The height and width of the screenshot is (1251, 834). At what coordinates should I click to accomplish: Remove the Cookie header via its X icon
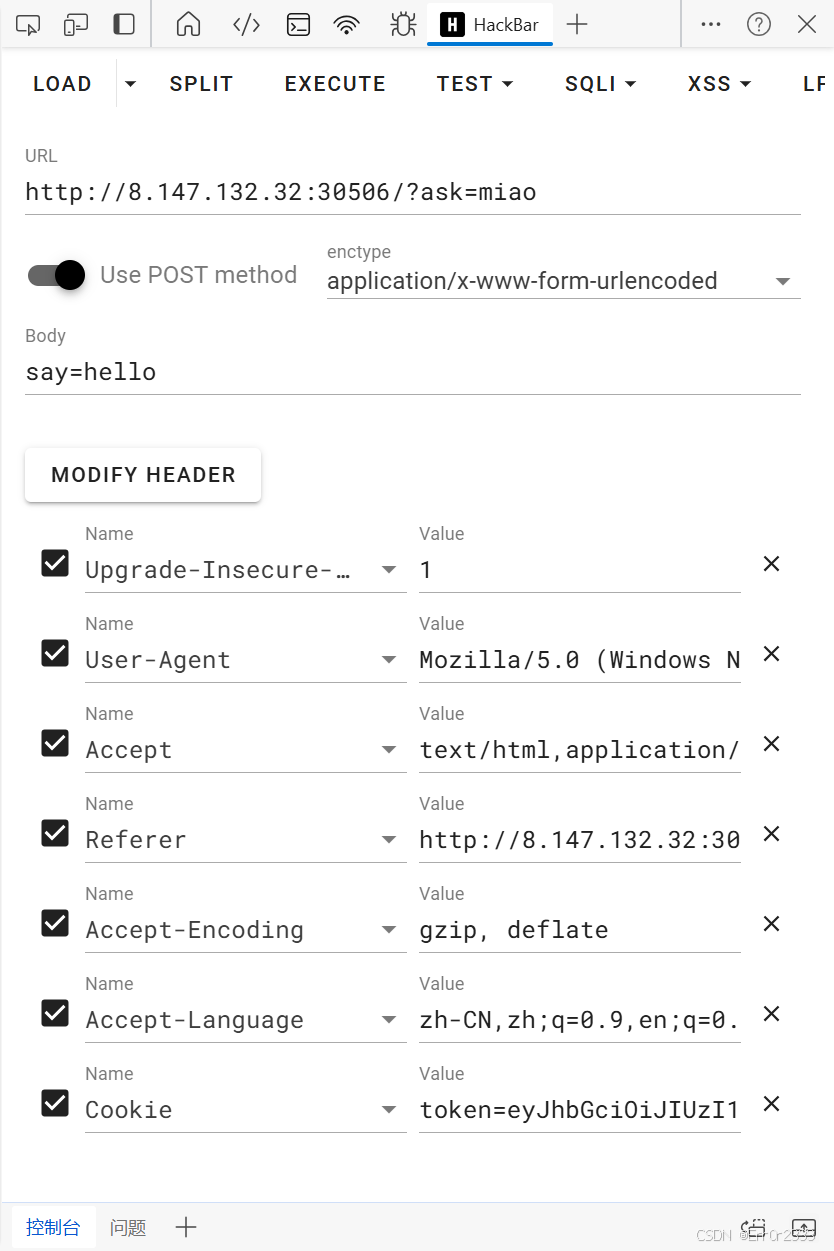tap(770, 1104)
